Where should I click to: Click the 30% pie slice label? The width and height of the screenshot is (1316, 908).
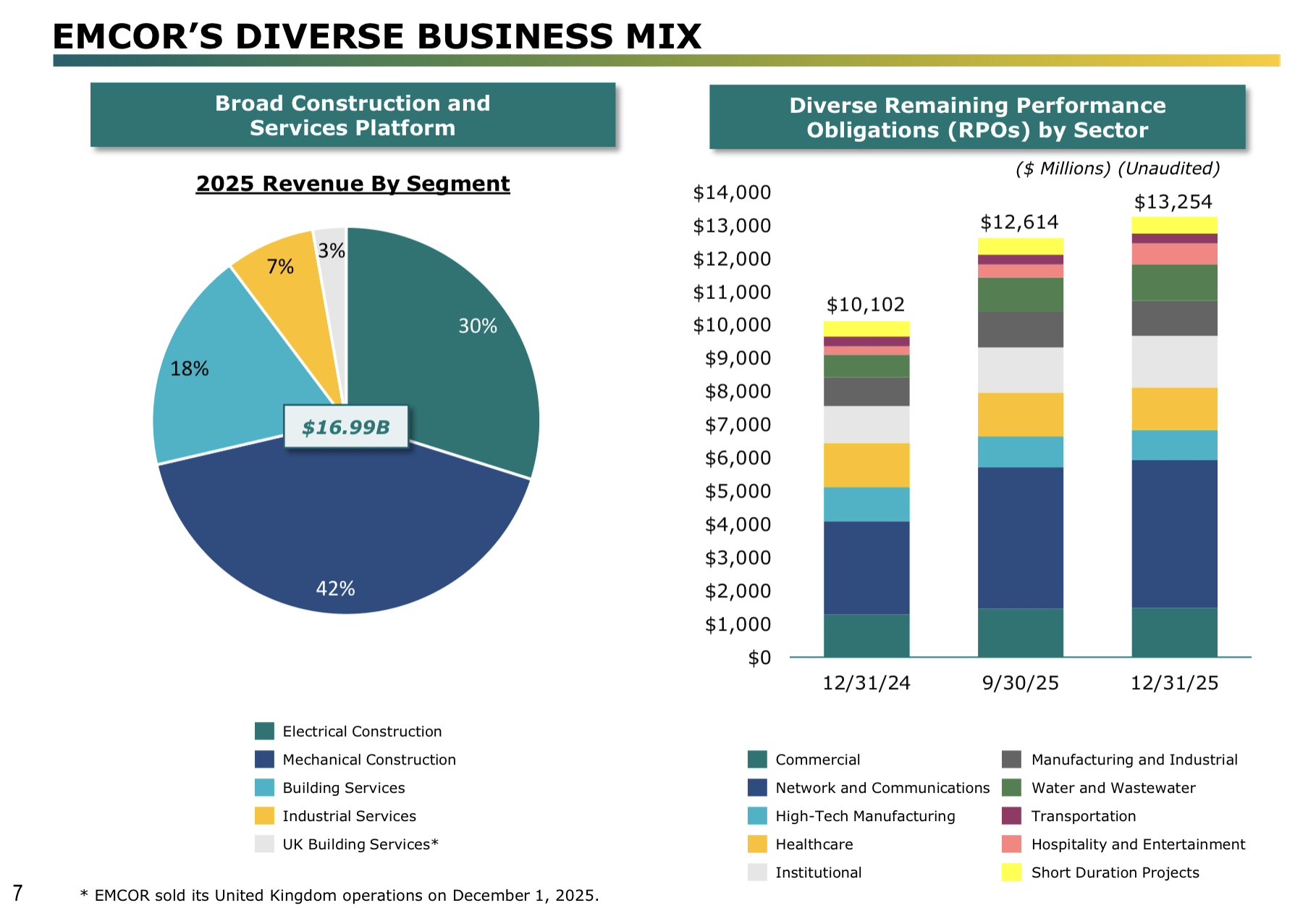click(478, 326)
